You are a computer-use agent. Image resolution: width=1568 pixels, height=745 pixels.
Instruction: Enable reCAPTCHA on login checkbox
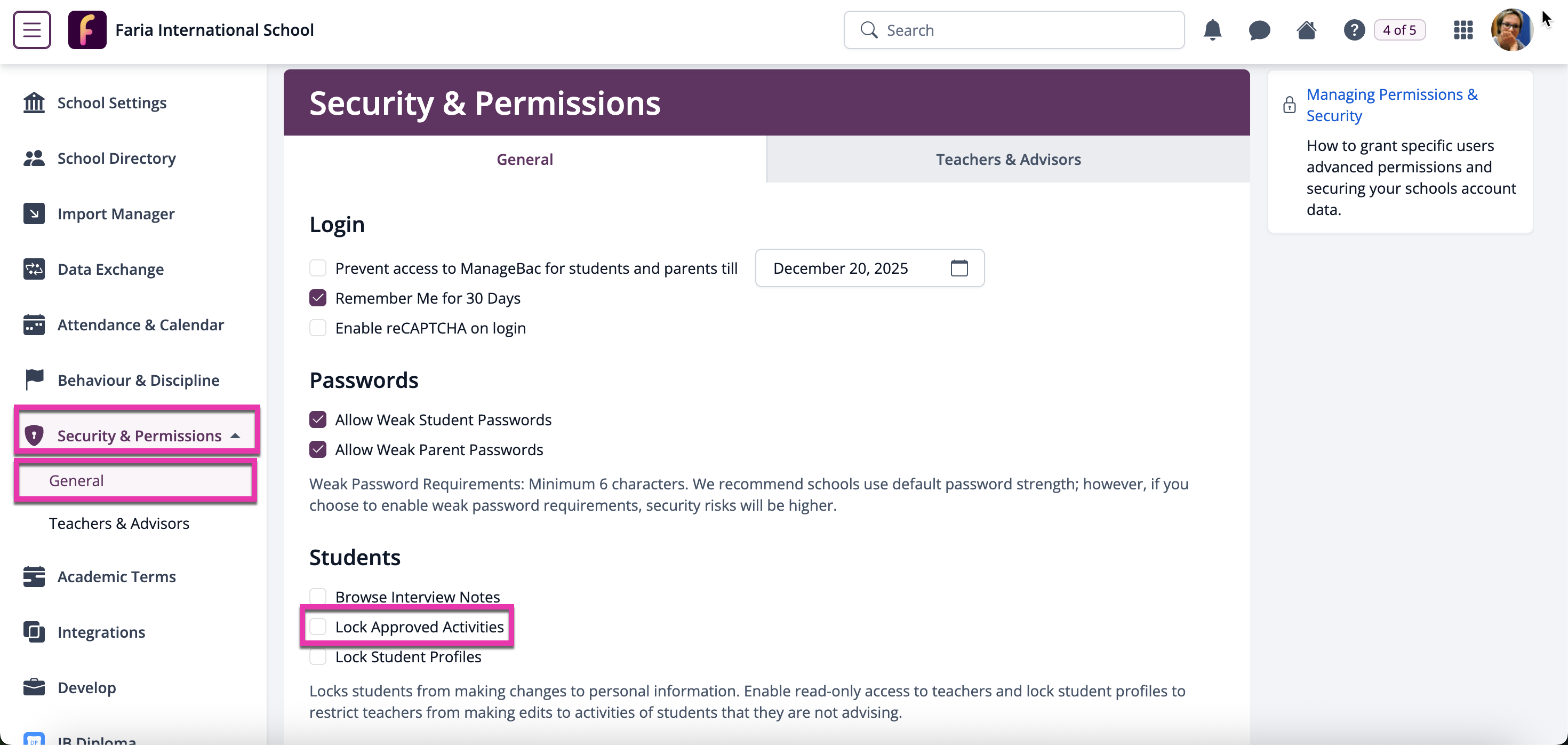pos(318,328)
